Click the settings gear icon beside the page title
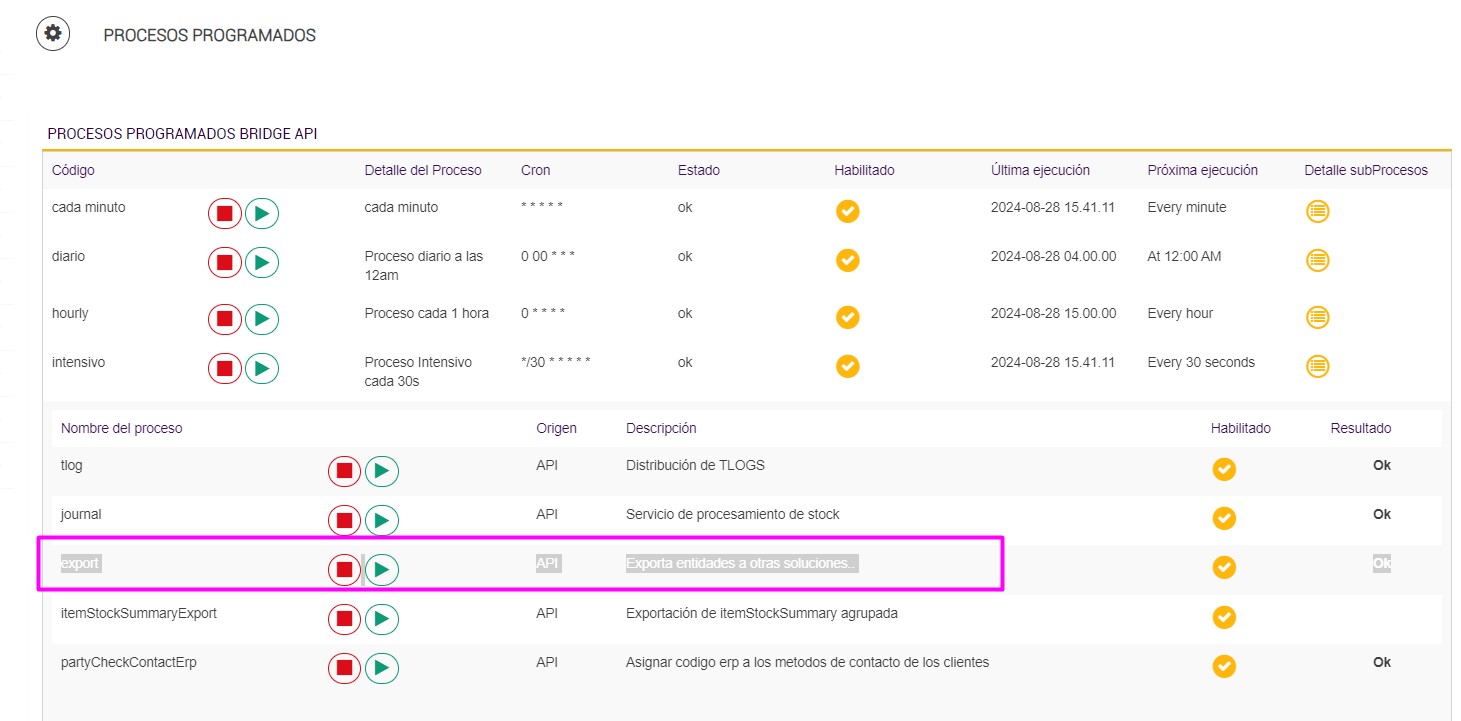Screen dimensions: 1461x721 52,34
